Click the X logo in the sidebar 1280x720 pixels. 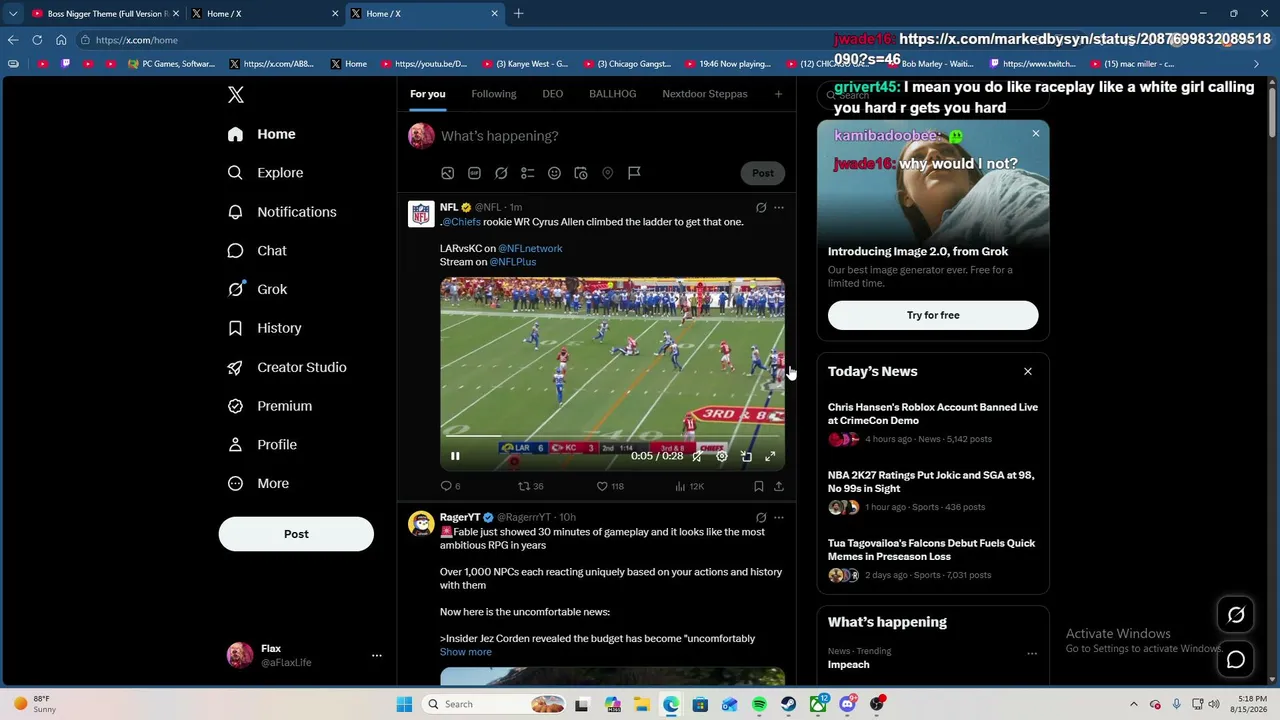click(x=236, y=95)
